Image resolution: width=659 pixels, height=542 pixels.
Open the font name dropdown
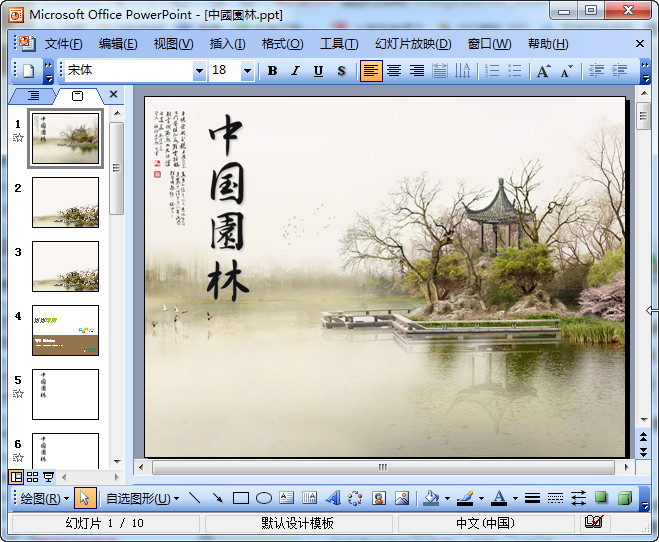tap(199, 71)
